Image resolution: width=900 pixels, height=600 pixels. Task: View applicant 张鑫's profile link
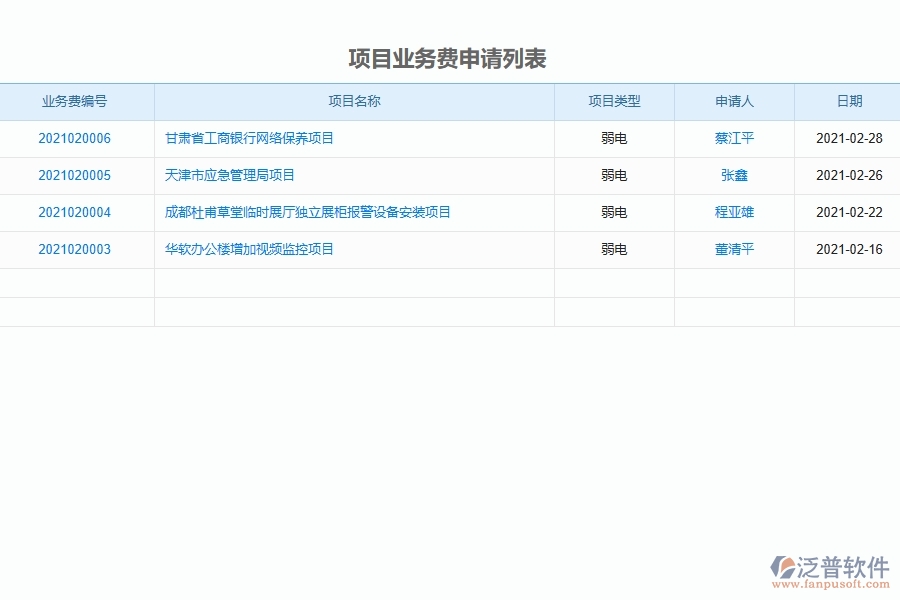[735, 175]
